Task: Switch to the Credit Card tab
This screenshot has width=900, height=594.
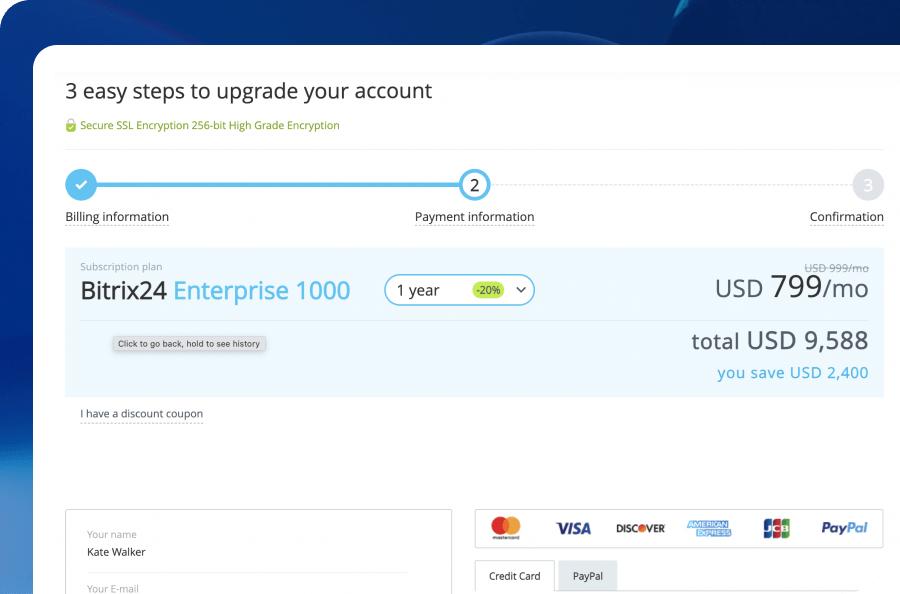Action: 515,576
